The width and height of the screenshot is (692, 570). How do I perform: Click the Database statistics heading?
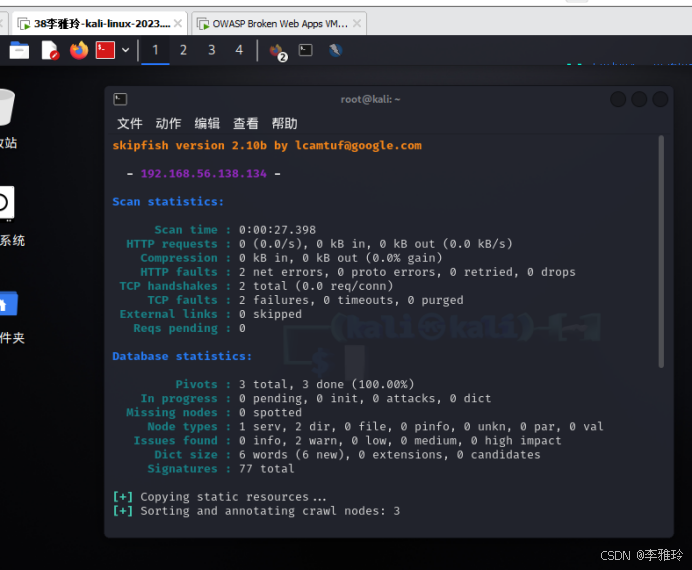click(182, 356)
